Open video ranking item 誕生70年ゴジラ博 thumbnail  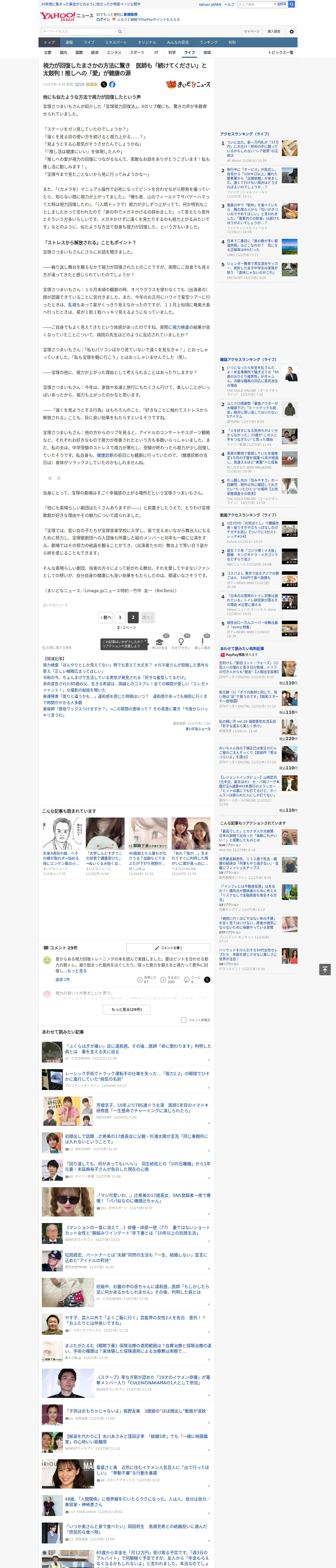pyautogui.click(x=290, y=556)
